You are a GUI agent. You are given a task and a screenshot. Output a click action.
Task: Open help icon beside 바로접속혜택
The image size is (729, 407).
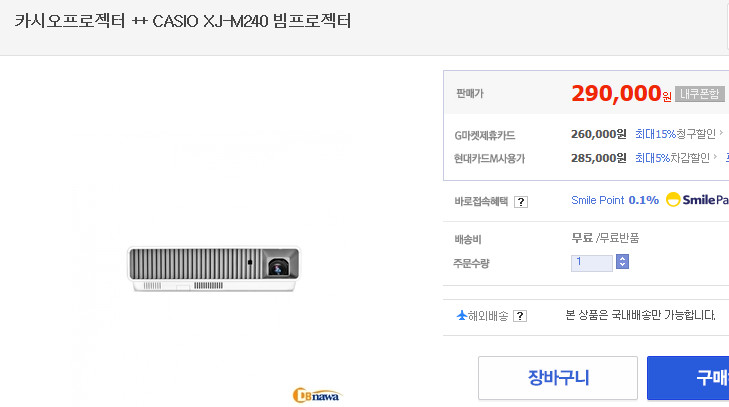coord(520,201)
